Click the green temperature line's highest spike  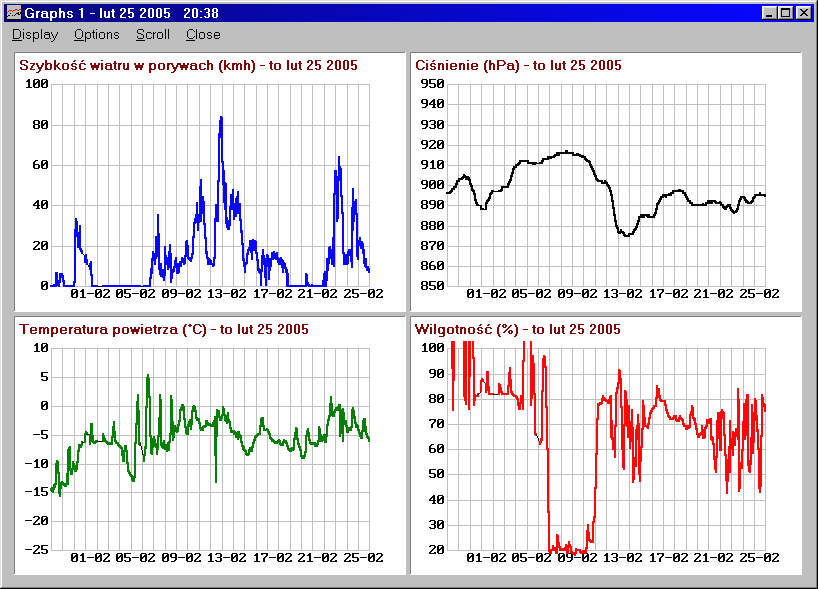click(148, 377)
